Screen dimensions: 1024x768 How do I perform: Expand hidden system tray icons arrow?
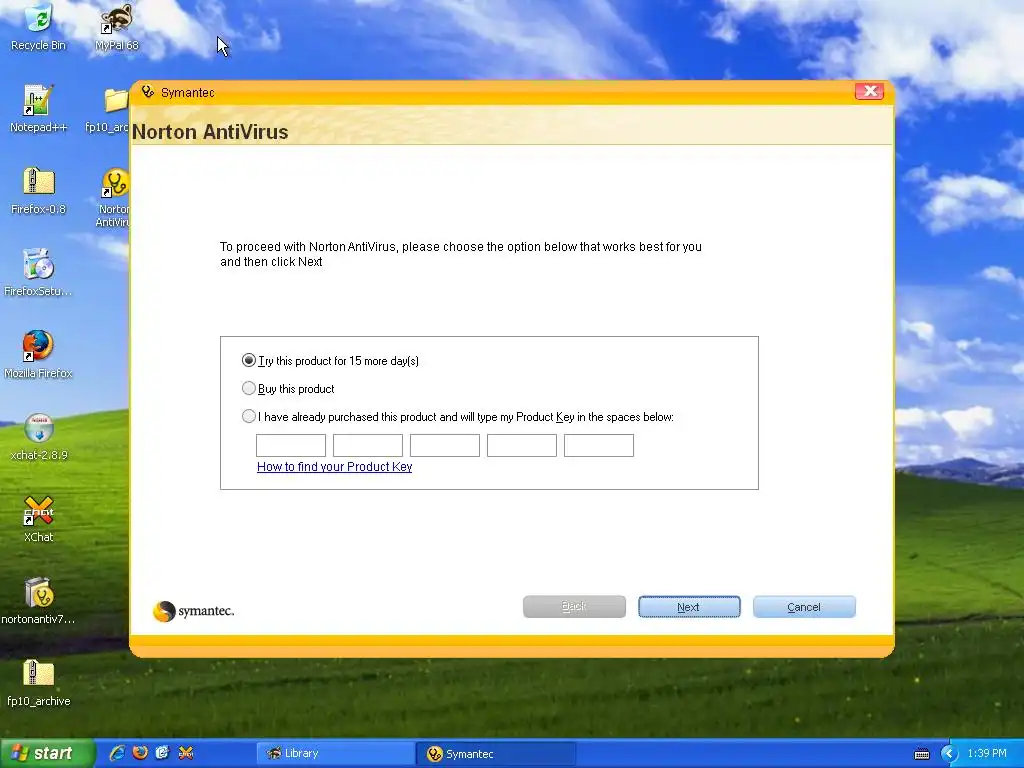[949, 754]
